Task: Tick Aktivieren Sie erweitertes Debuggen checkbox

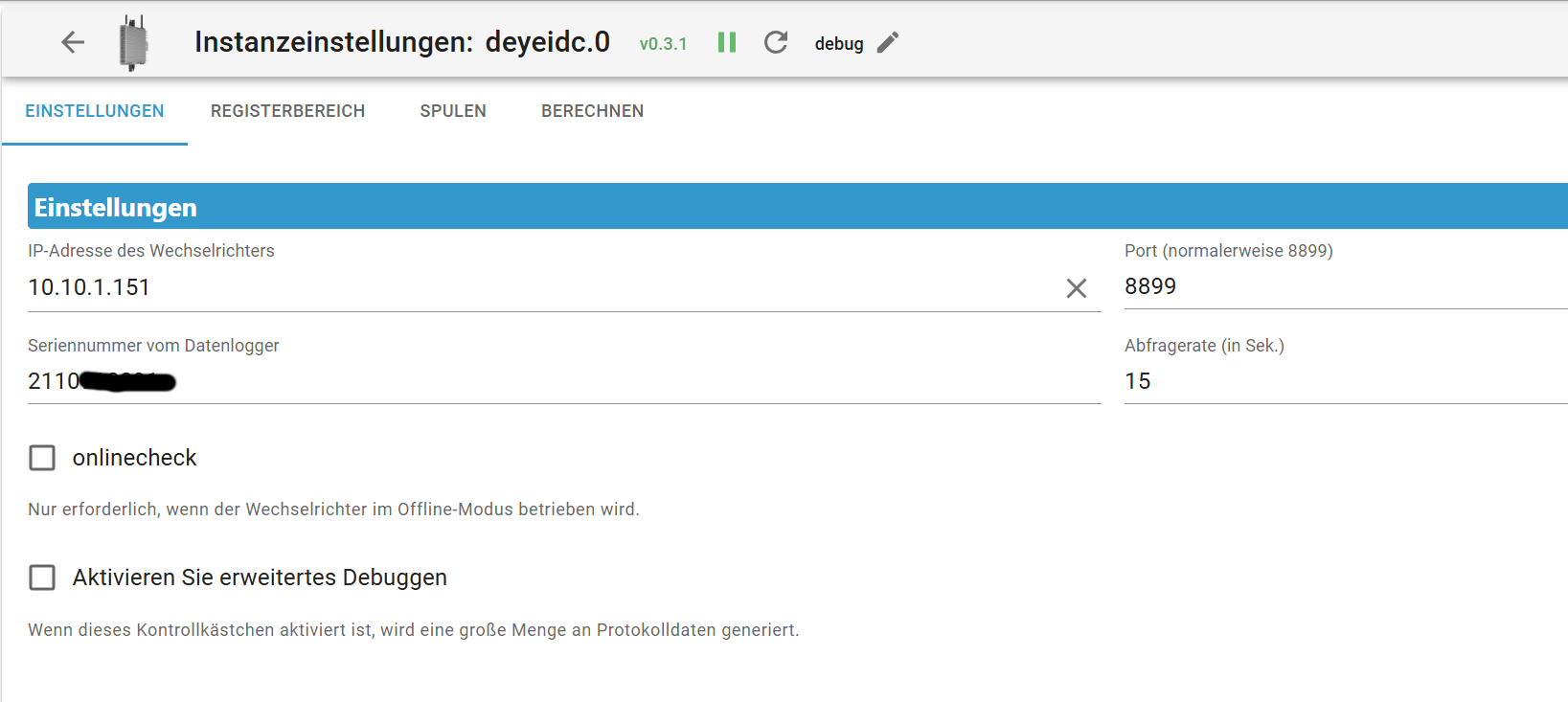Action: [x=42, y=577]
